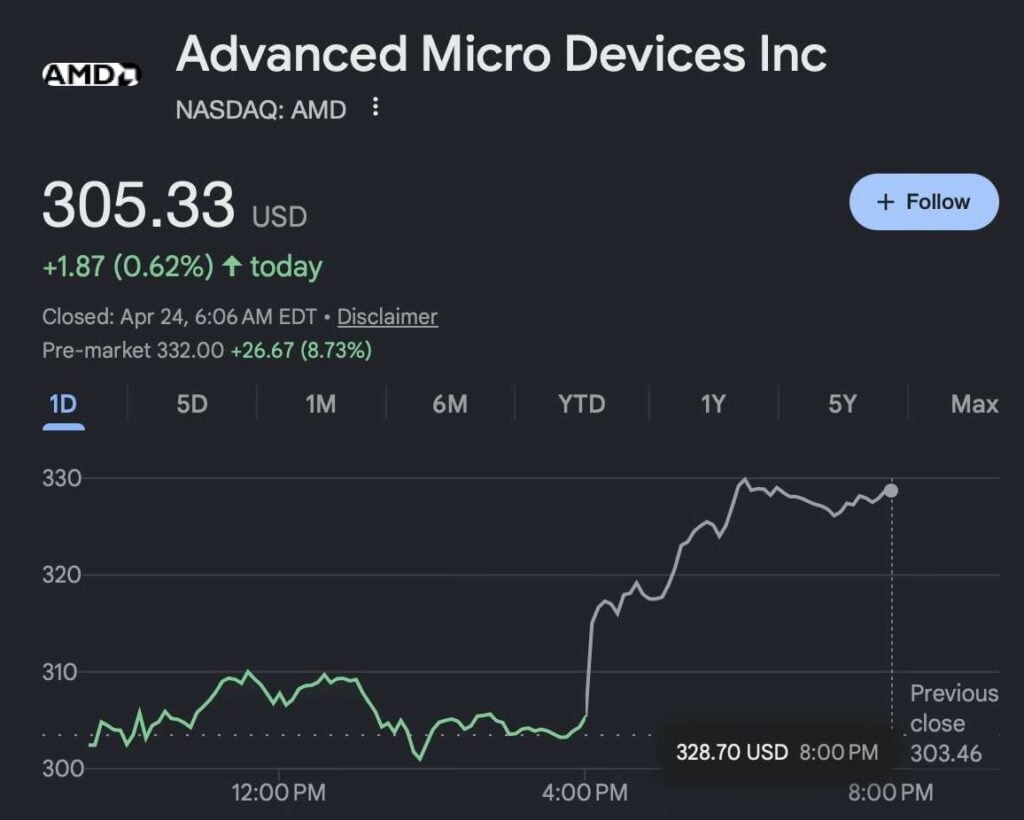Viewport: 1024px width, 820px height.
Task: Open the three-dot more options menu
Action: pos(375,107)
